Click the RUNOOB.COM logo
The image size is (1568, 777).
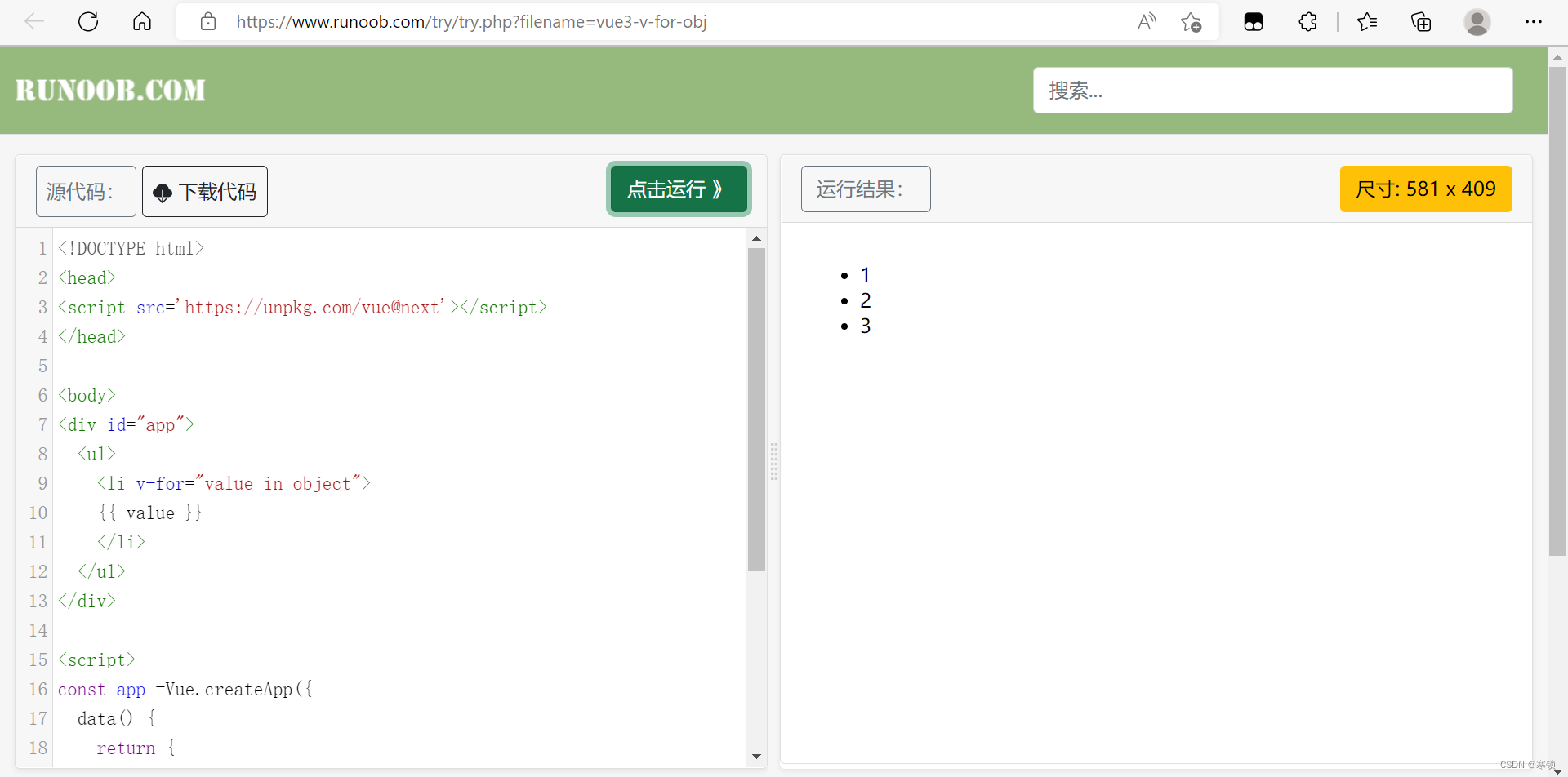pyautogui.click(x=110, y=90)
